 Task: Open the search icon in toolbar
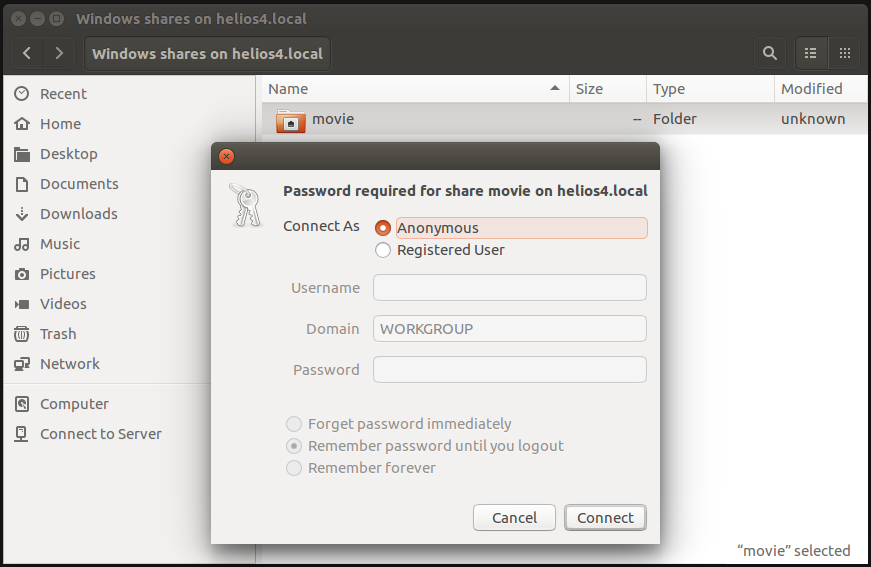coord(769,53)
